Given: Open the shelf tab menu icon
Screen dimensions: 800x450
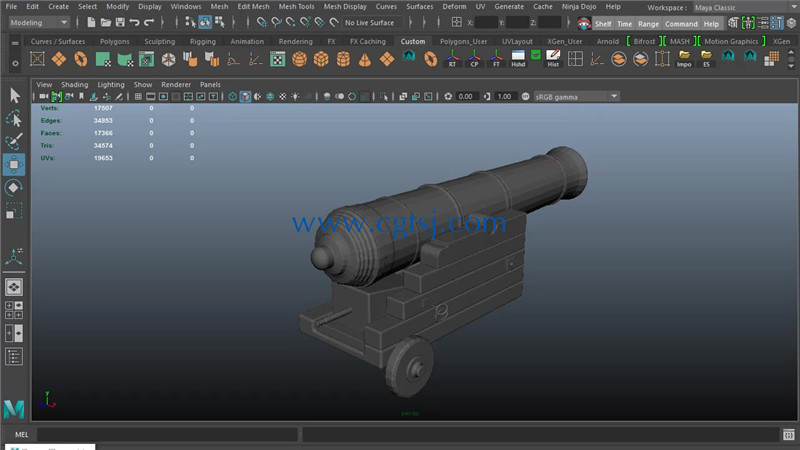Looking at the screenshot, I should pyautogui.click(x=15, y=43).
